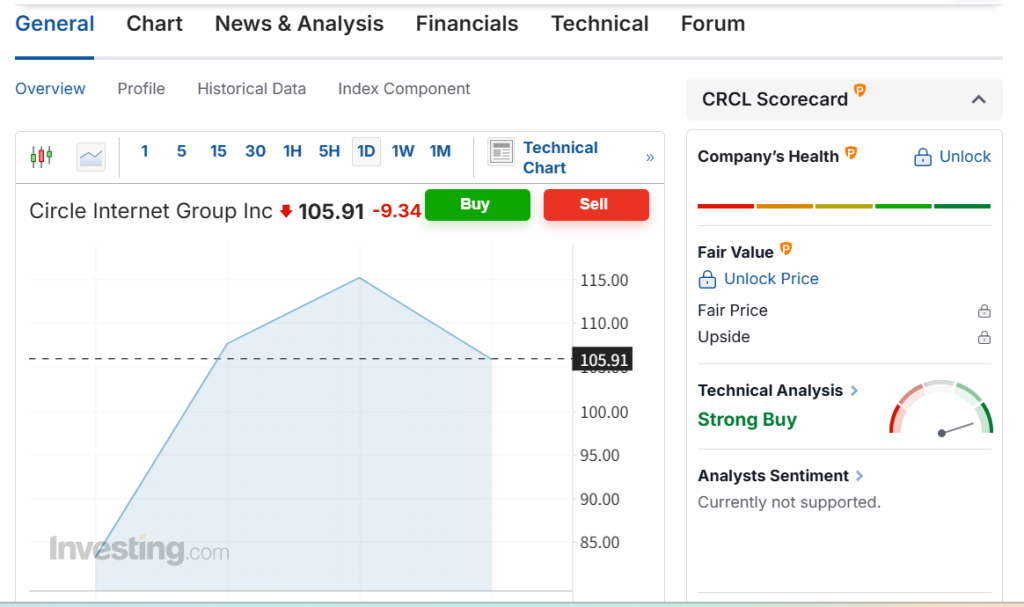Open the General tab

coord(55,24)
